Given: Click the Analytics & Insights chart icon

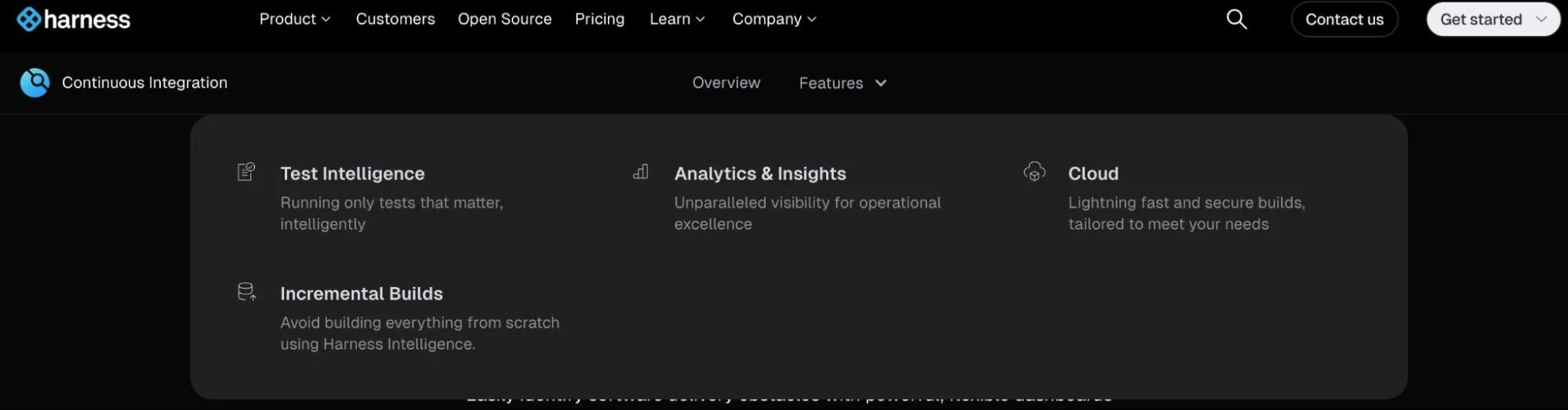Looking at the screenshot, I should [x=641, y=172].
